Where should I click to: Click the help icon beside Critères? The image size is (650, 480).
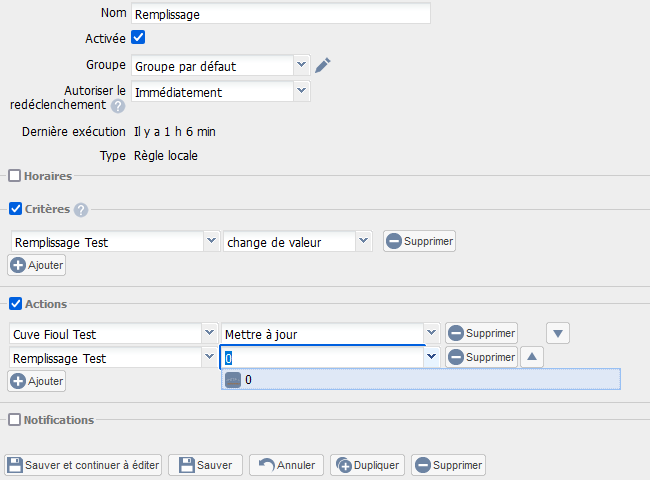click(81, 210)
